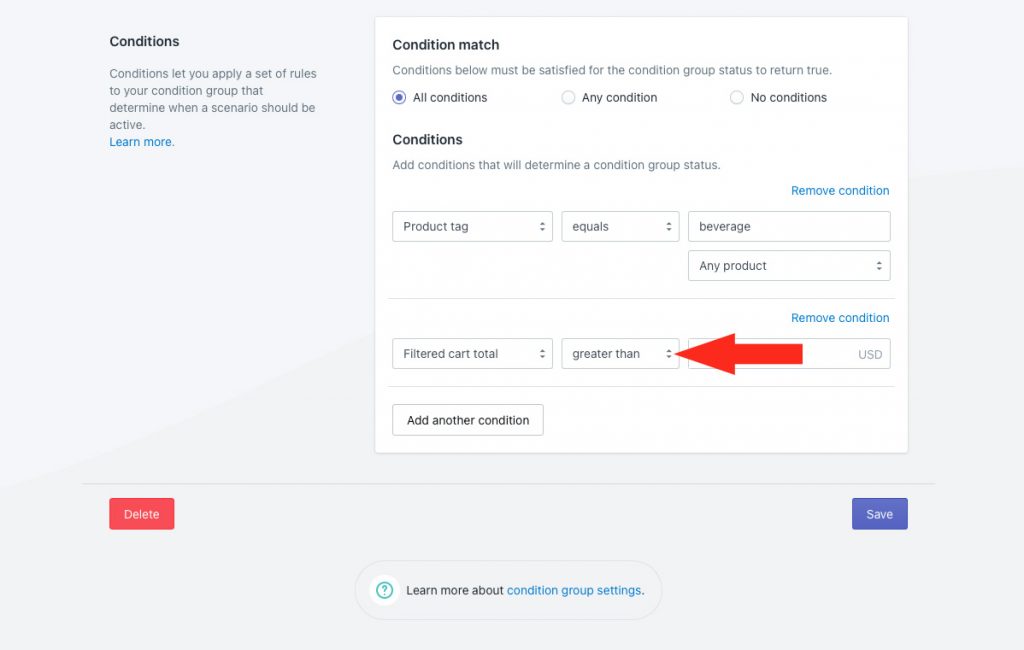Click the beverage tag input field
The height and width of the screenshot is (650, 1024).
click(x=789, y=226)
